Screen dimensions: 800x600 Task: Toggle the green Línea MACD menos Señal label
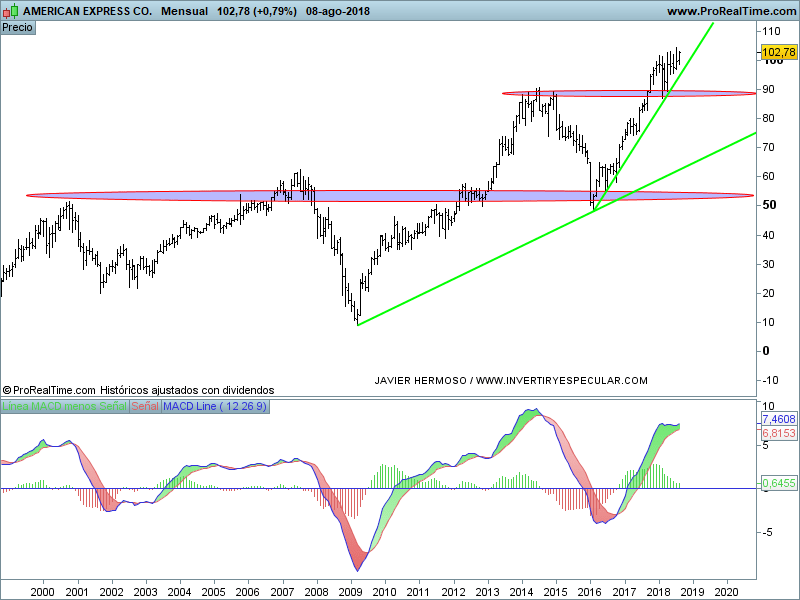coord(64,407)
